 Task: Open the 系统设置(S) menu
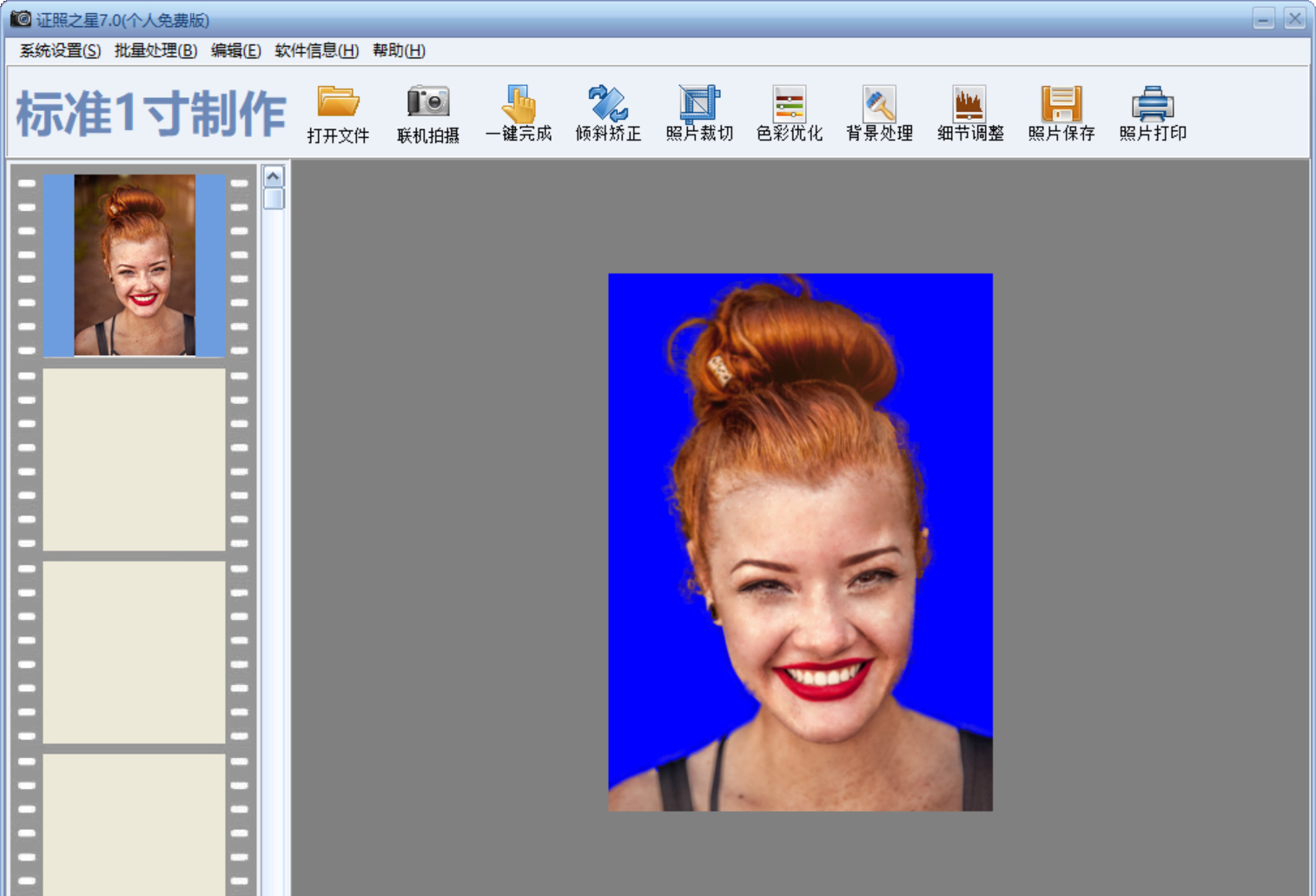point(60,50)
